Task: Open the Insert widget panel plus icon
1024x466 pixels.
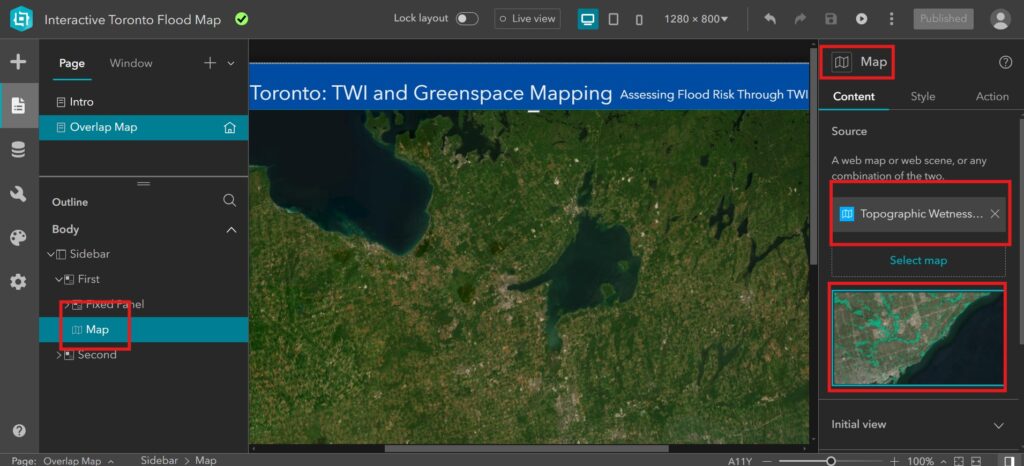Action: click(18, 62)
